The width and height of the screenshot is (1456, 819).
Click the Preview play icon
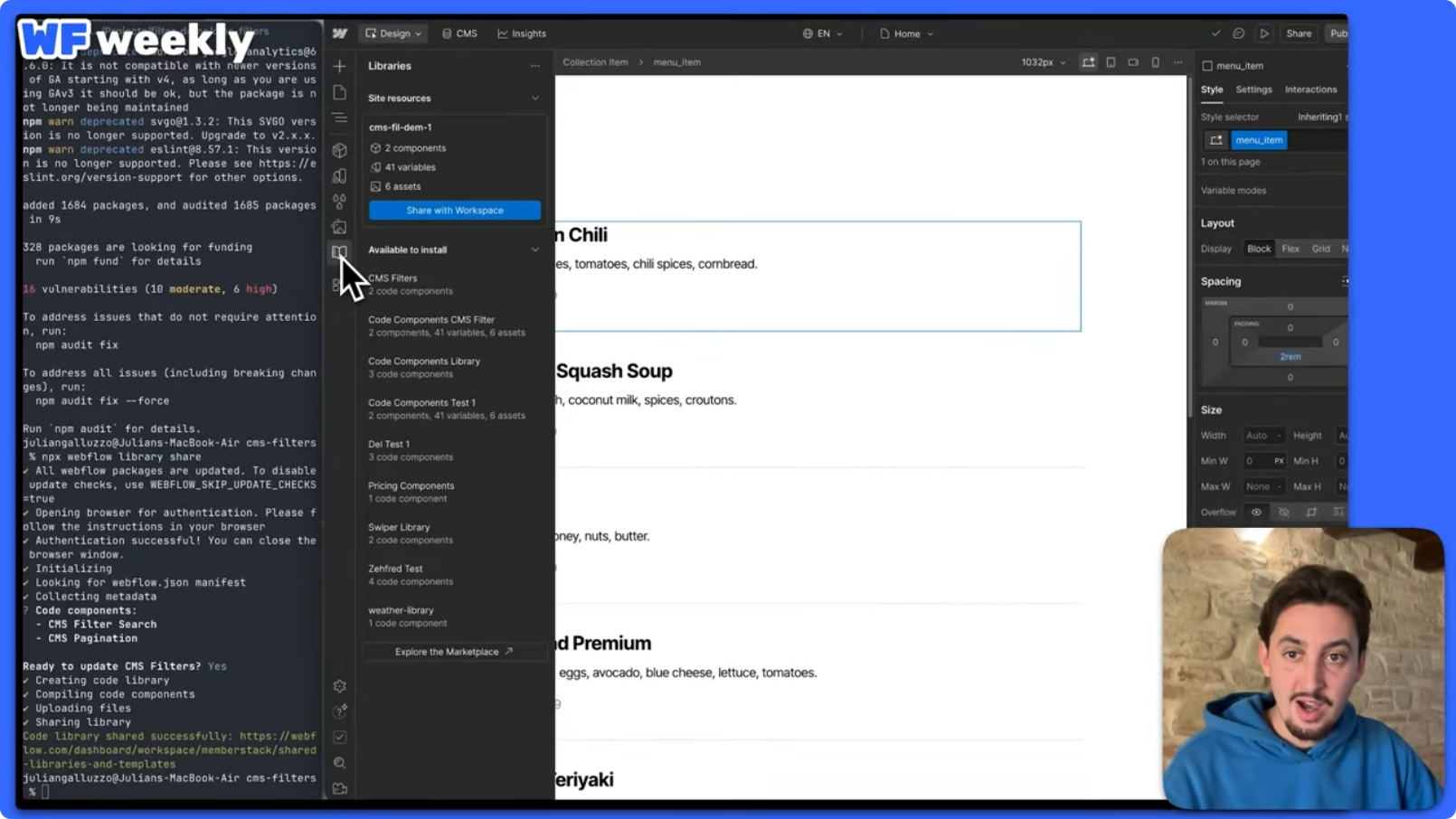click(1264, 33)
